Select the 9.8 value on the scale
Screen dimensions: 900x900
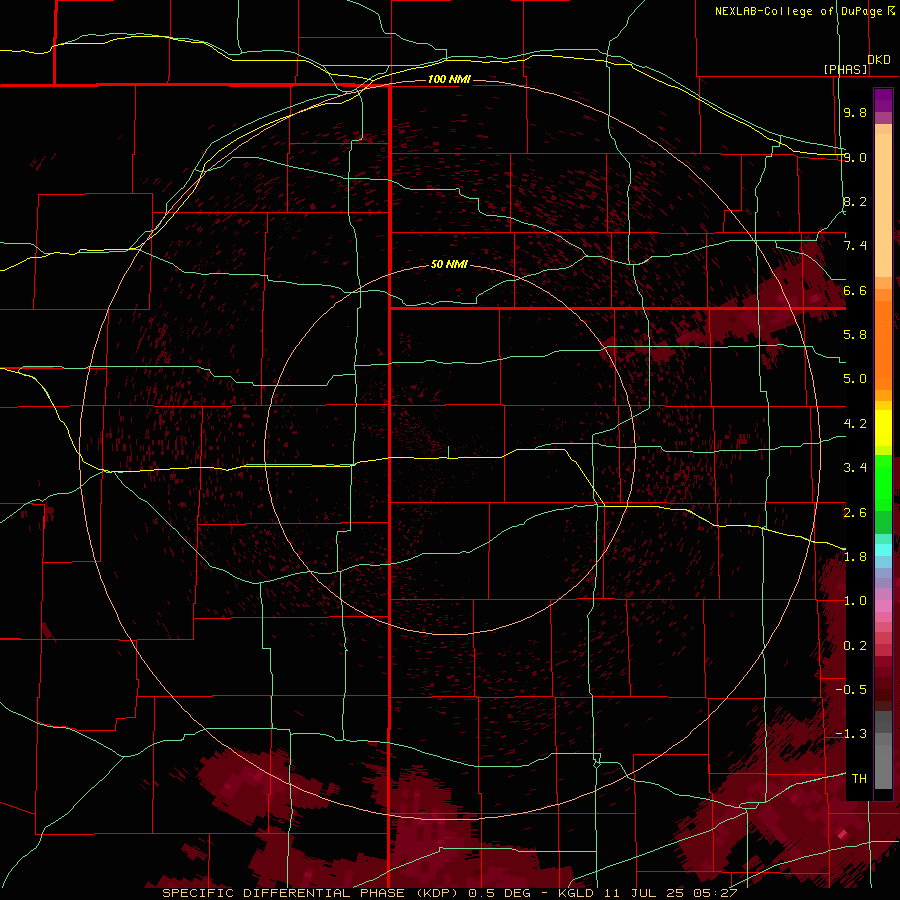[x=855, y=112]
